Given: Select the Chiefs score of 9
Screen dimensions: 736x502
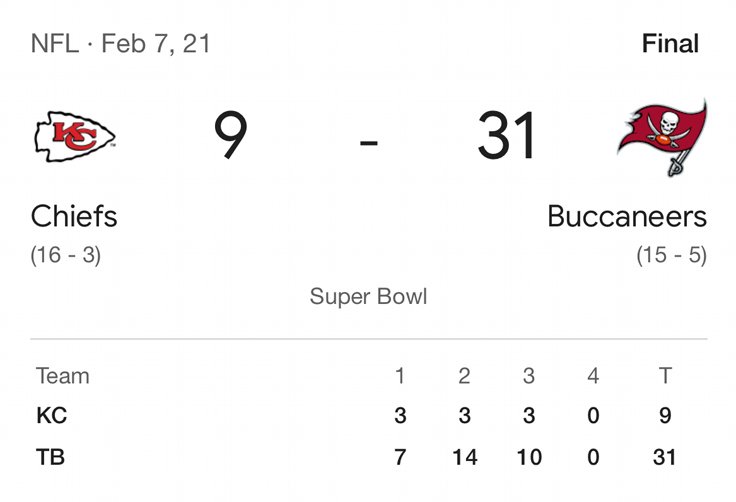Looking at the screenshot, I should [230, 135].
